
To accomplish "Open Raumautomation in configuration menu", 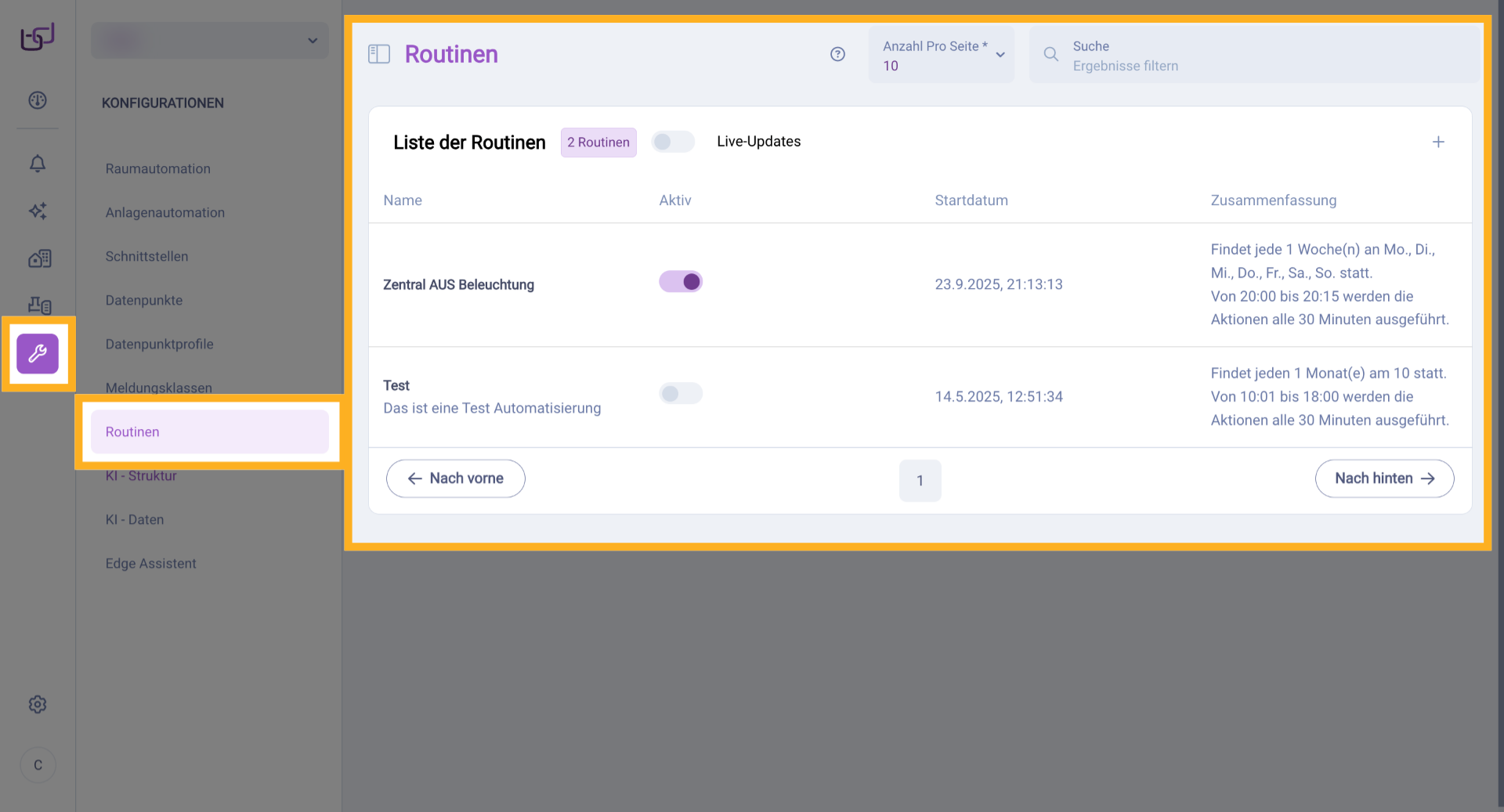I will [x=158, y=169].
